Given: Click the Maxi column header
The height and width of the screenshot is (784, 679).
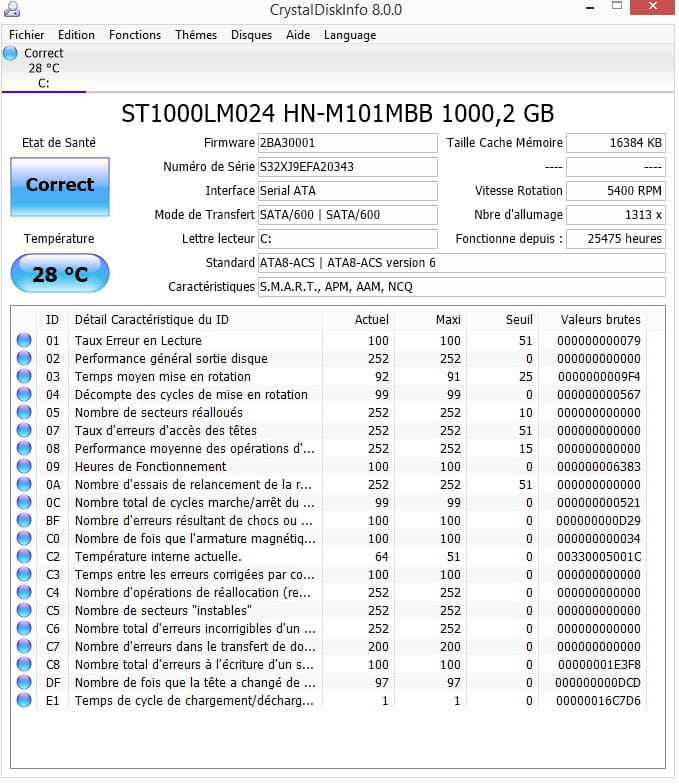Looking at the screenshot, I should (430, 320).
